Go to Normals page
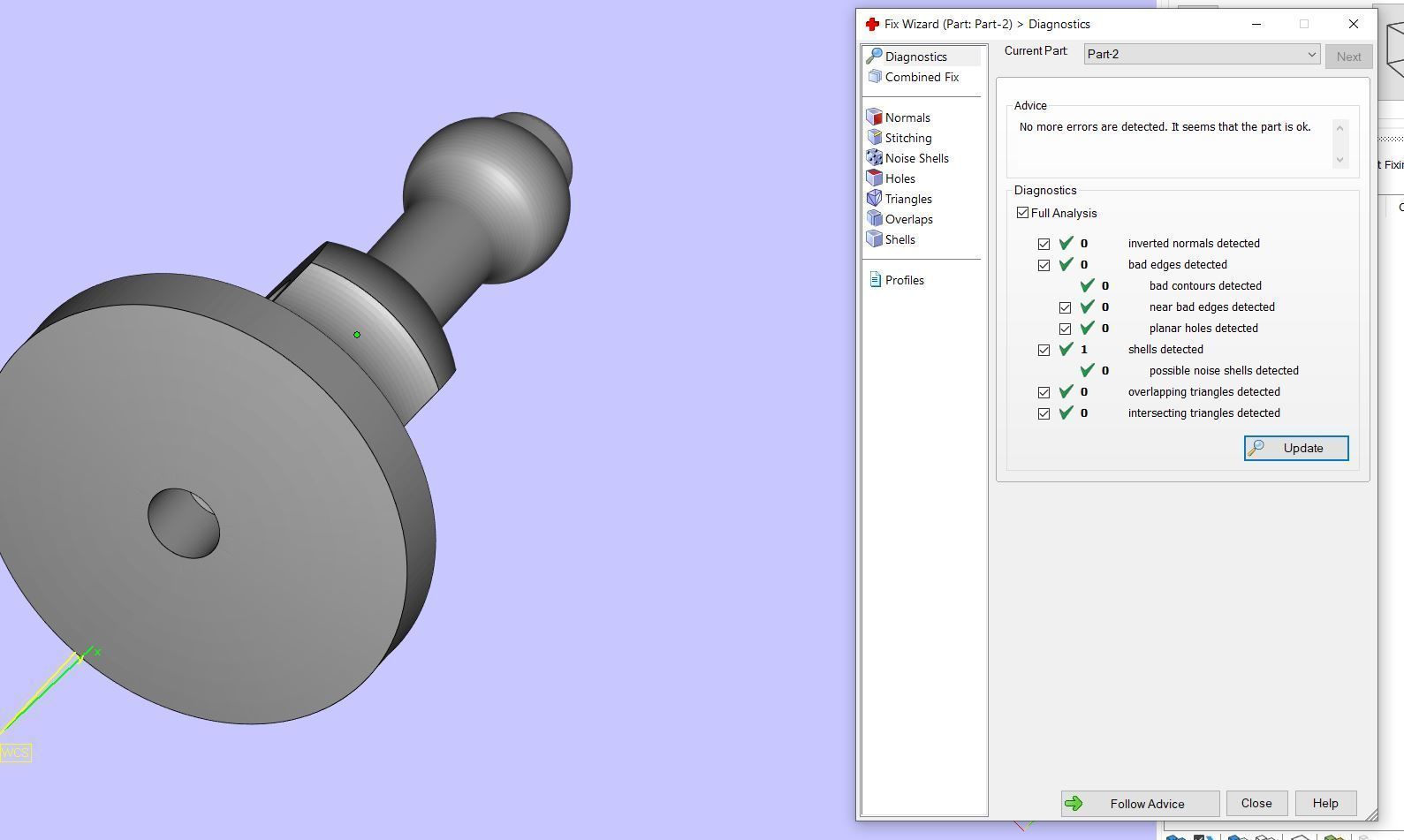The height and width of the screenshot is (840, 1404). tap(907, 117)
